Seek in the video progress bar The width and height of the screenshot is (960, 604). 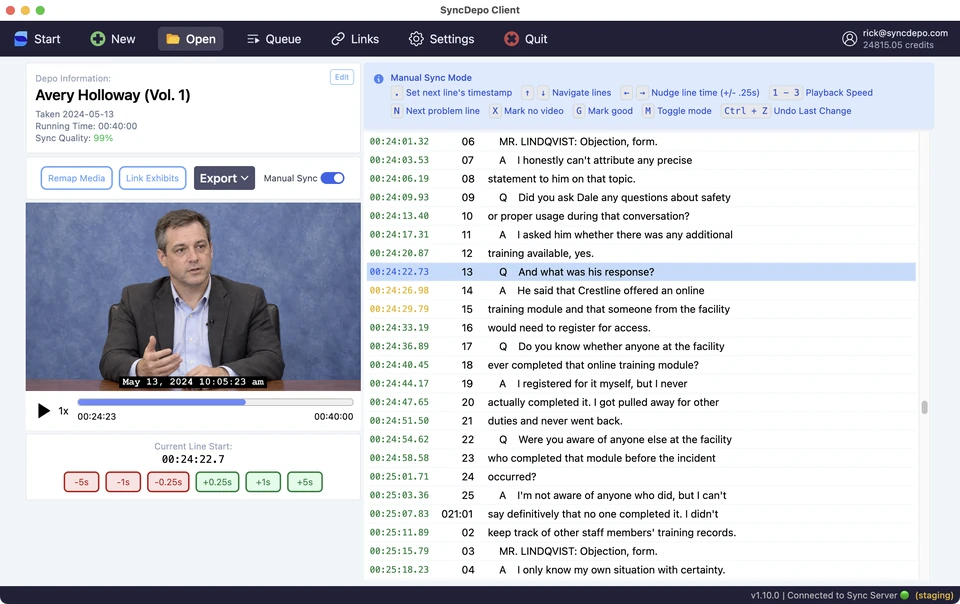tap(216, 402)
